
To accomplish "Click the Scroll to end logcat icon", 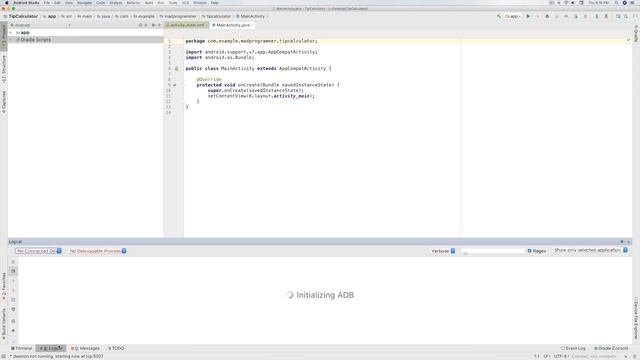I will point(13,271).
